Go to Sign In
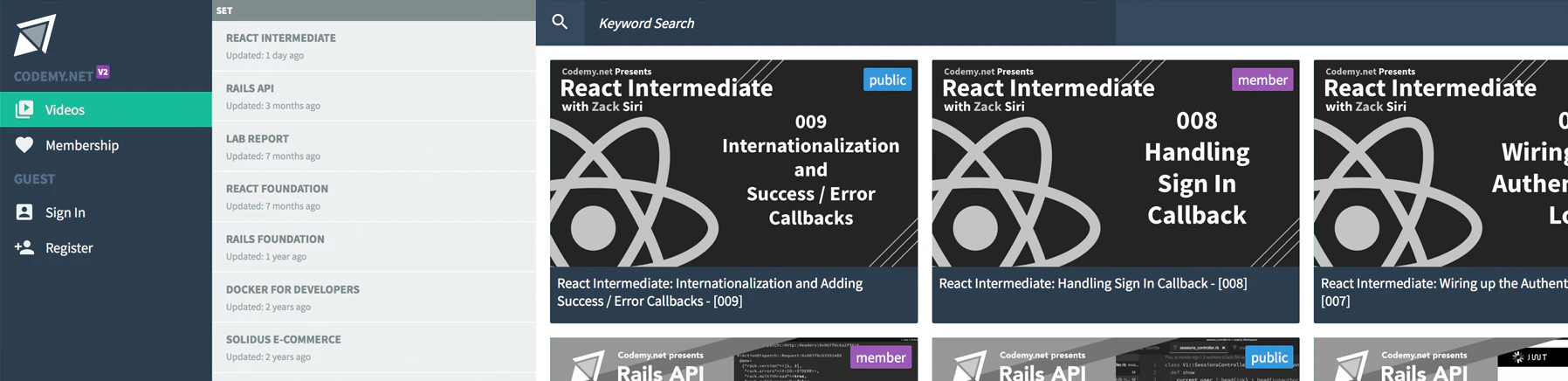Screen dimensions: 1568x381 106,212
